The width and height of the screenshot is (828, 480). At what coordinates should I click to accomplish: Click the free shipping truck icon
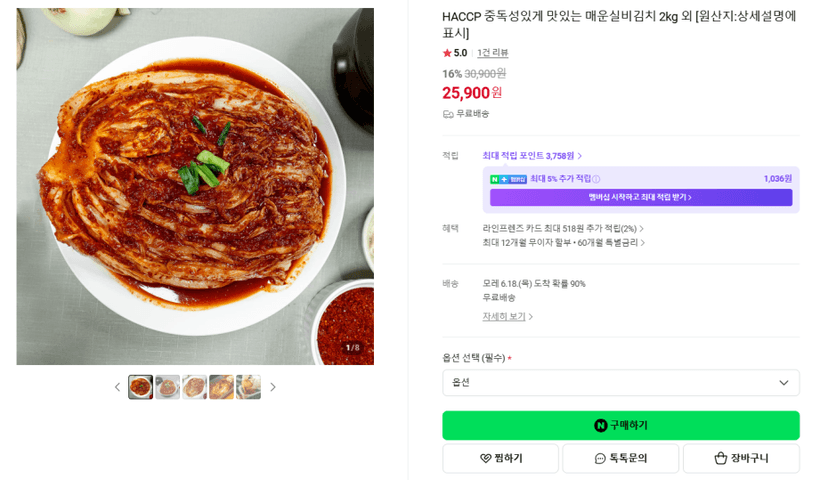(448, 114)
